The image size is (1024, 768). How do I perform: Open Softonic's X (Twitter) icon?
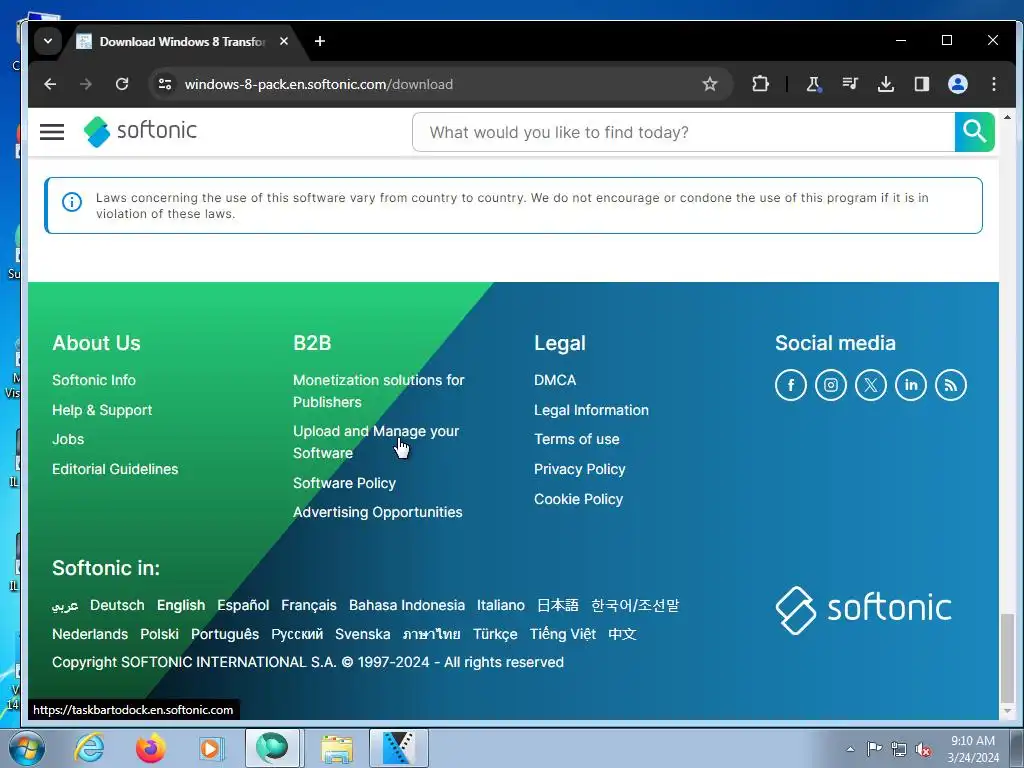click(x=871, y=385)
